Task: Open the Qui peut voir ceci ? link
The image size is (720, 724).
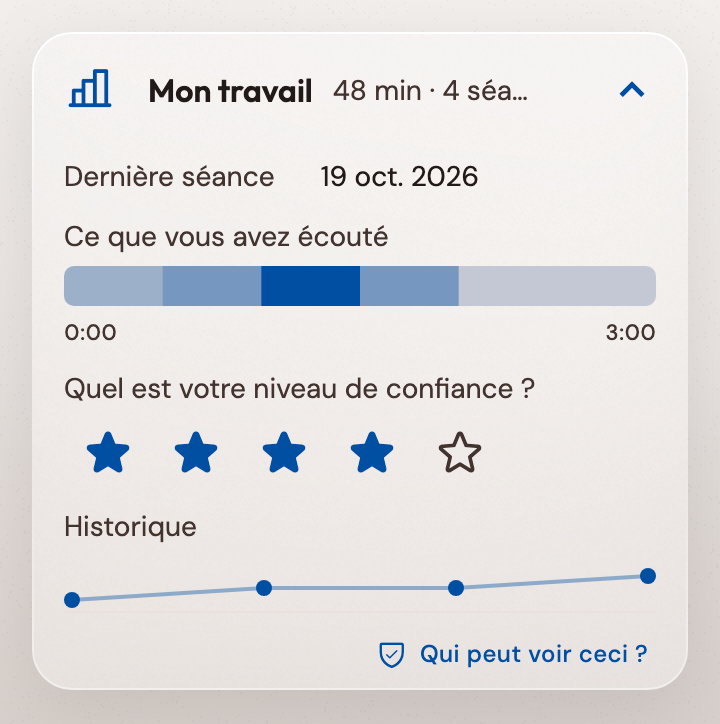Action: (x=534, y=654)
